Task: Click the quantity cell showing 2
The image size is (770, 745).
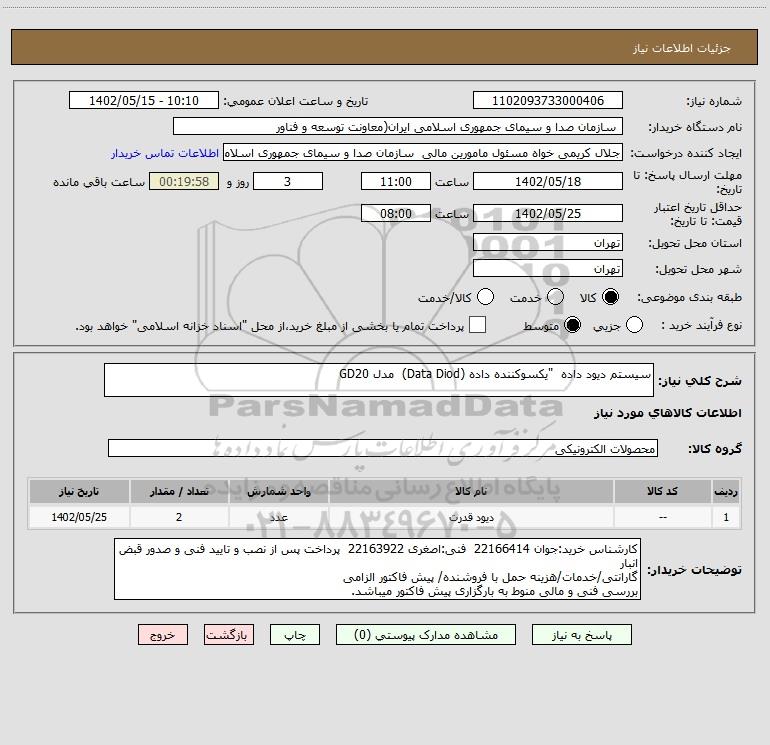Action: point(179,517)
